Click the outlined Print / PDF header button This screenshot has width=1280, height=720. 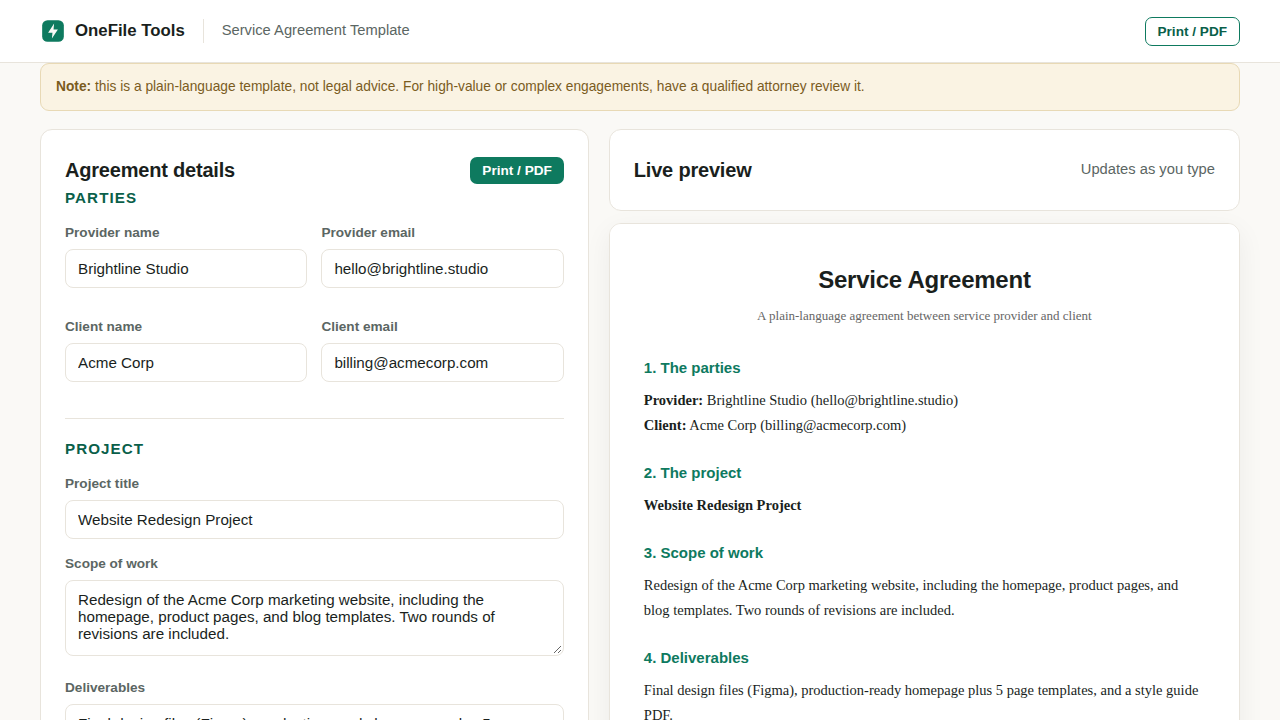point(1192,31)
